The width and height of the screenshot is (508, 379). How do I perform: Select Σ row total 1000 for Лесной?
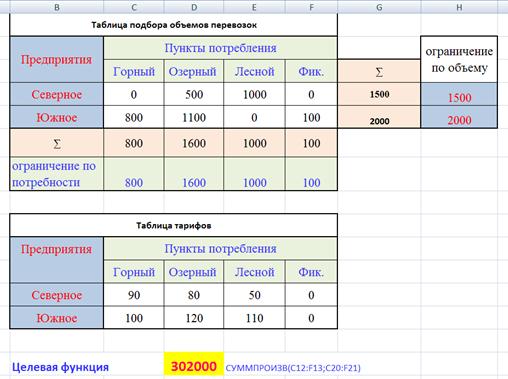click(x=254, y=143)
